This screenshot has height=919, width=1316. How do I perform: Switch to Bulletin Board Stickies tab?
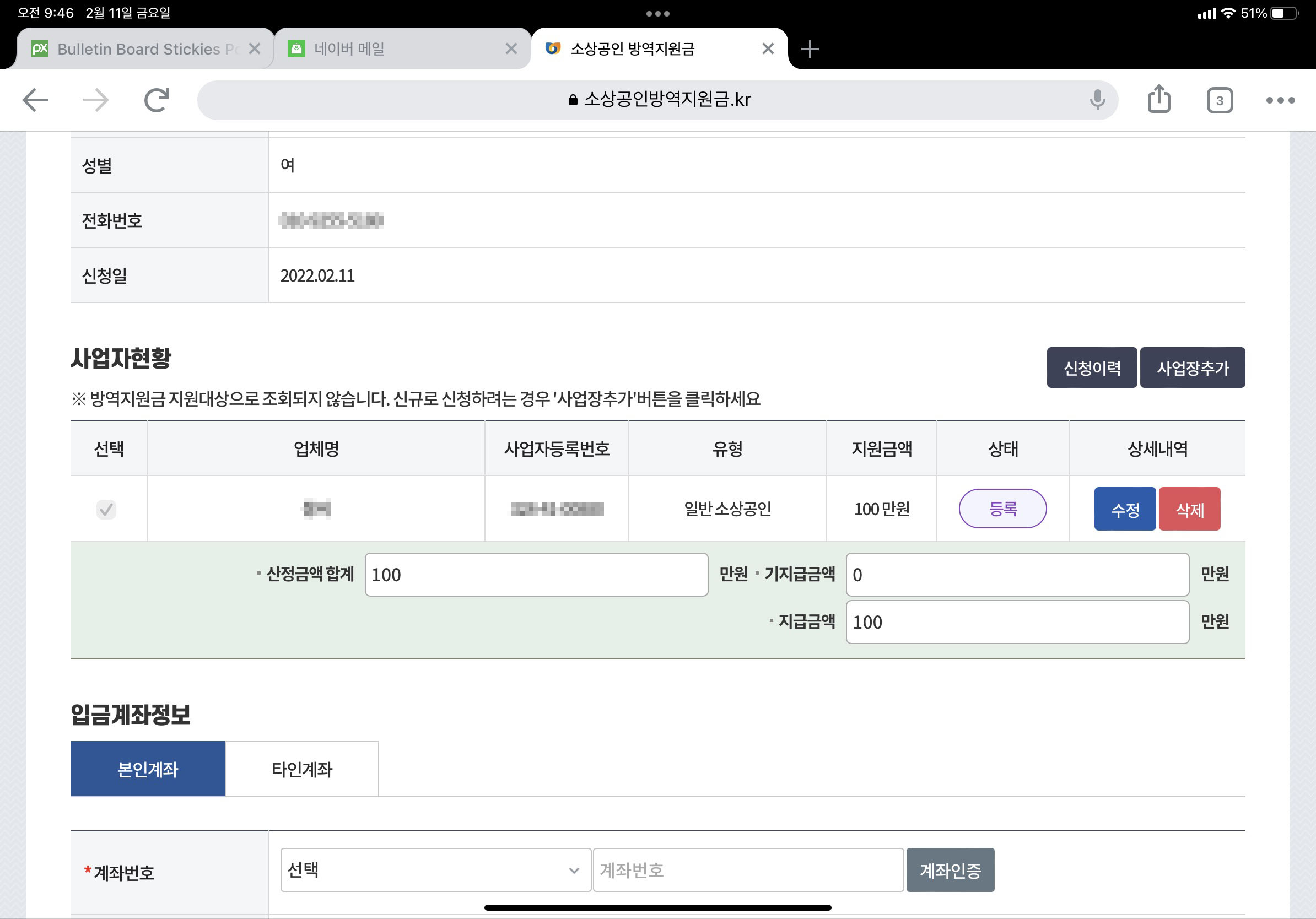(x=138, y=49)
